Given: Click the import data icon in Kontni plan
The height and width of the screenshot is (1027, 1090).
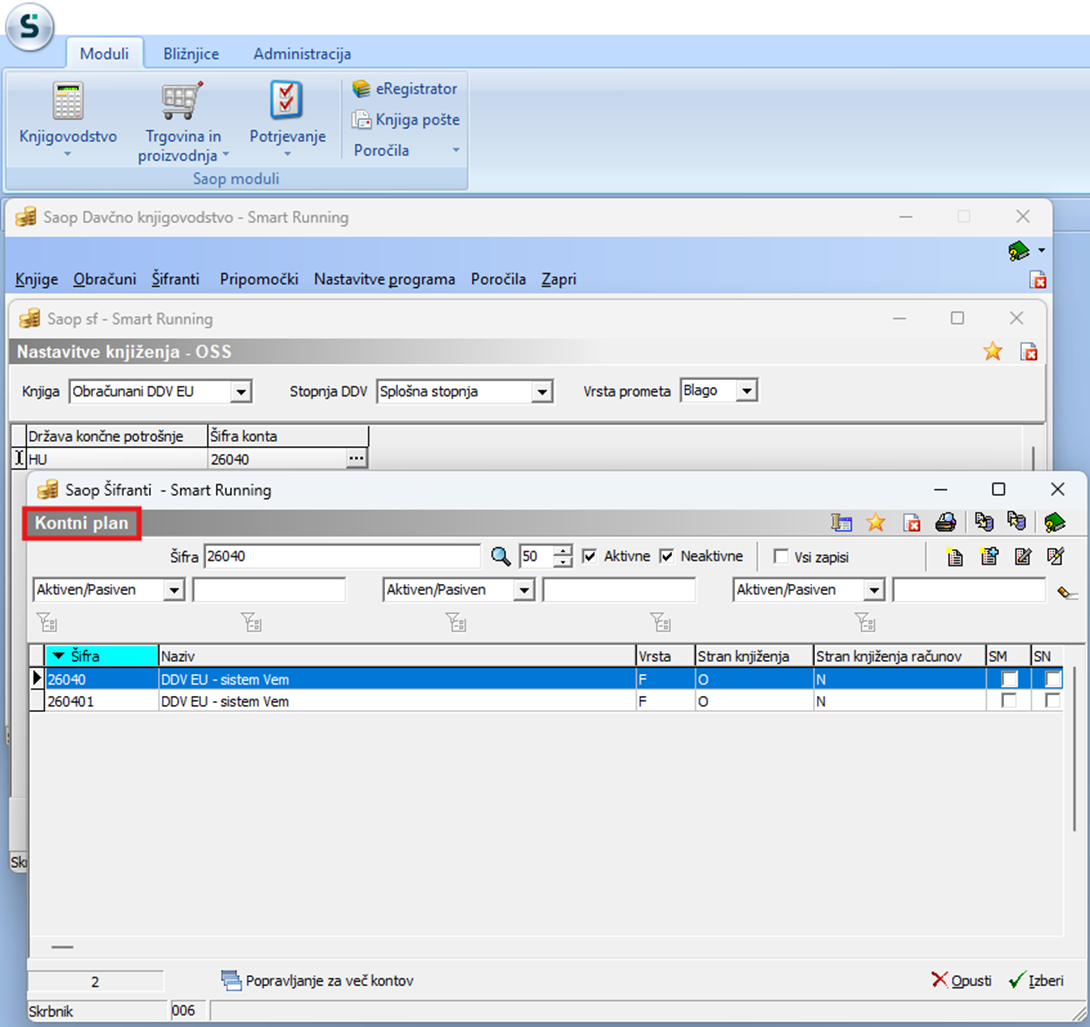Looking at the screenshot, I should 1016,521.
